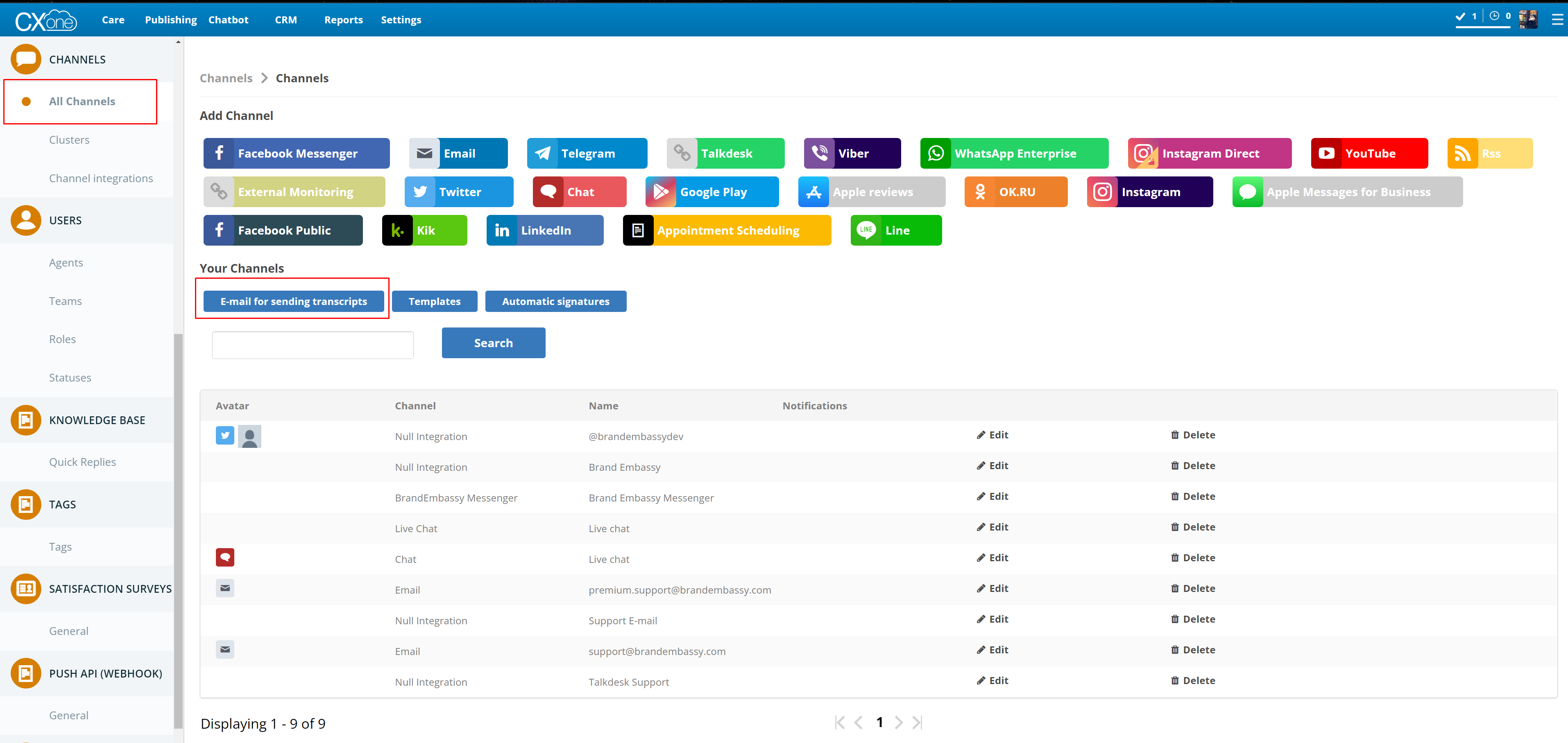This screenshot has width=1568, height=743.
Task: Open the Care menu
Action: pyautogui.click(x=113, y=20)
